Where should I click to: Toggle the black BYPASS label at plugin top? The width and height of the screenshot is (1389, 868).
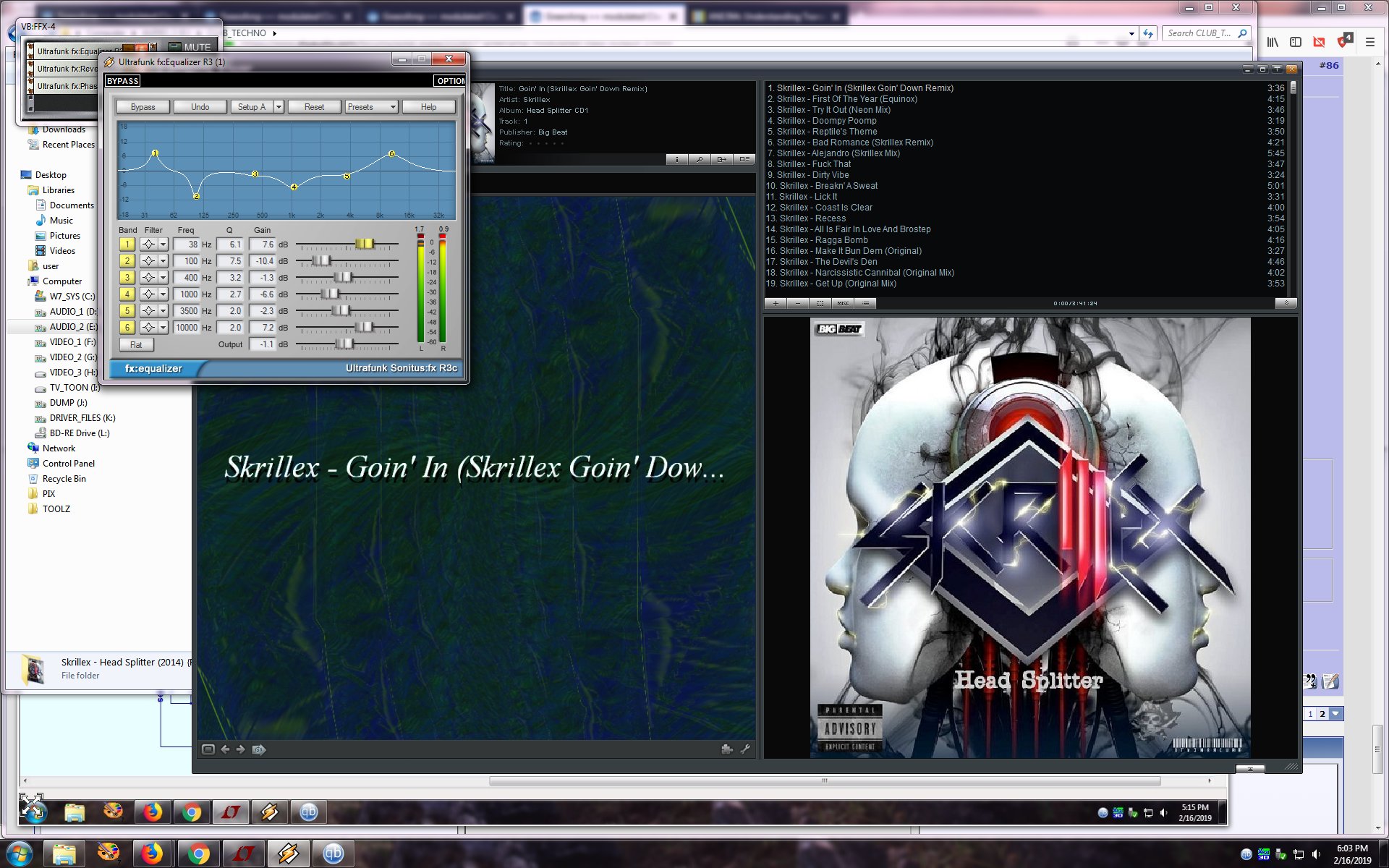click(x=123, y=81)
